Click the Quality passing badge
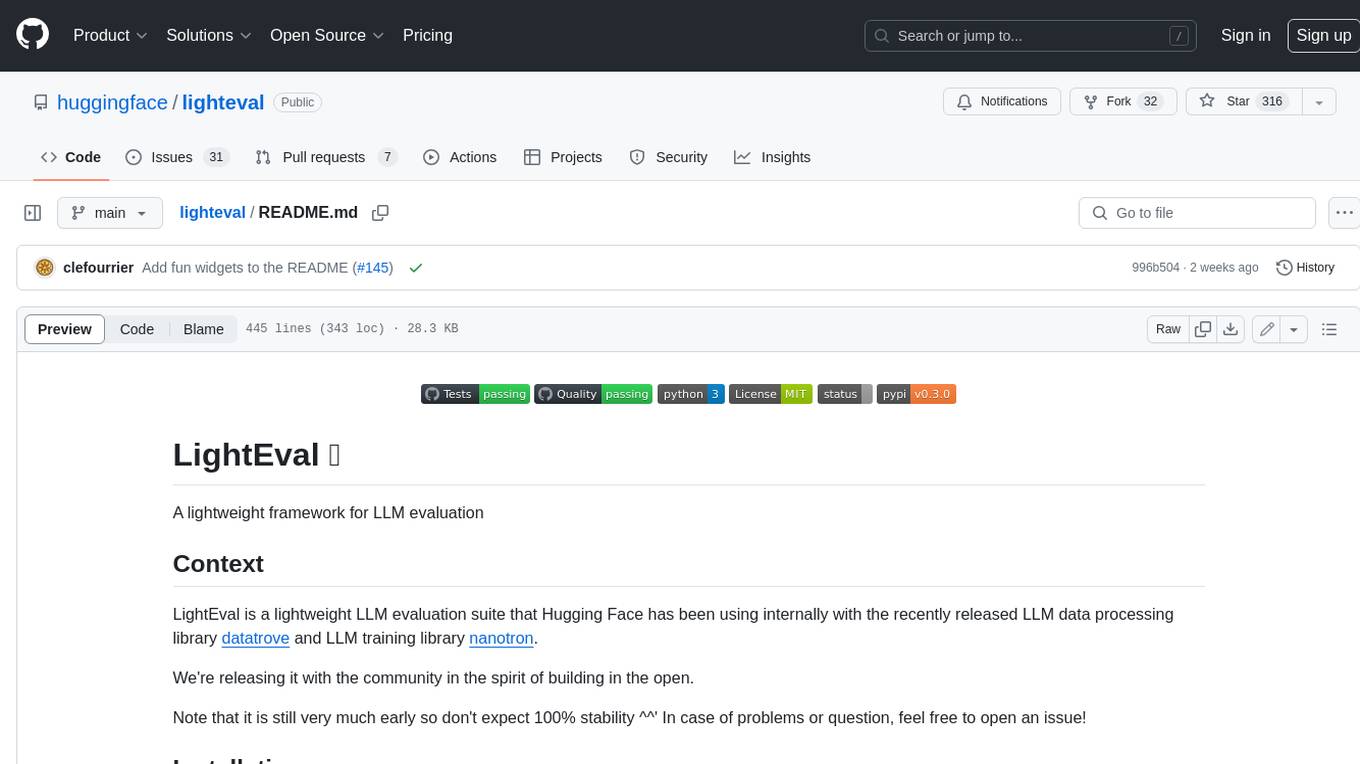1360x764 pixels. [x=593, y=394]
